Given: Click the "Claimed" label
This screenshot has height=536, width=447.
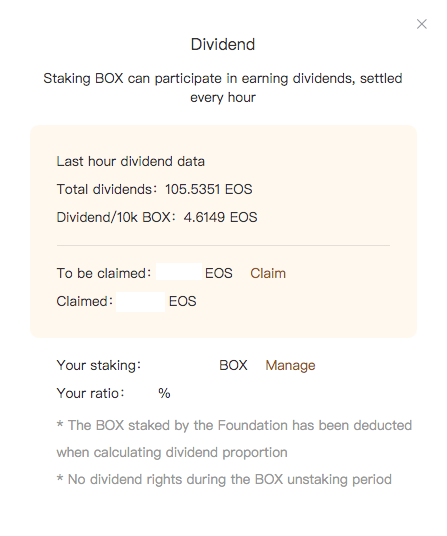Looking at the screenshot, I should click(x=84, y=302).
